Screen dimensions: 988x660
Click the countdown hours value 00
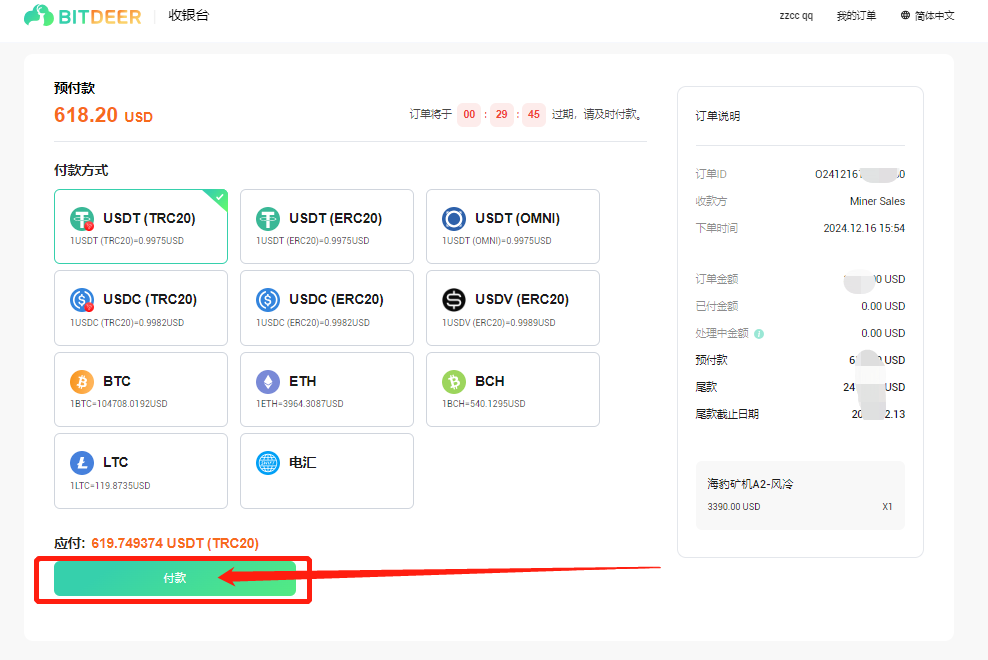pyautogui.click(x=469, y=115)
